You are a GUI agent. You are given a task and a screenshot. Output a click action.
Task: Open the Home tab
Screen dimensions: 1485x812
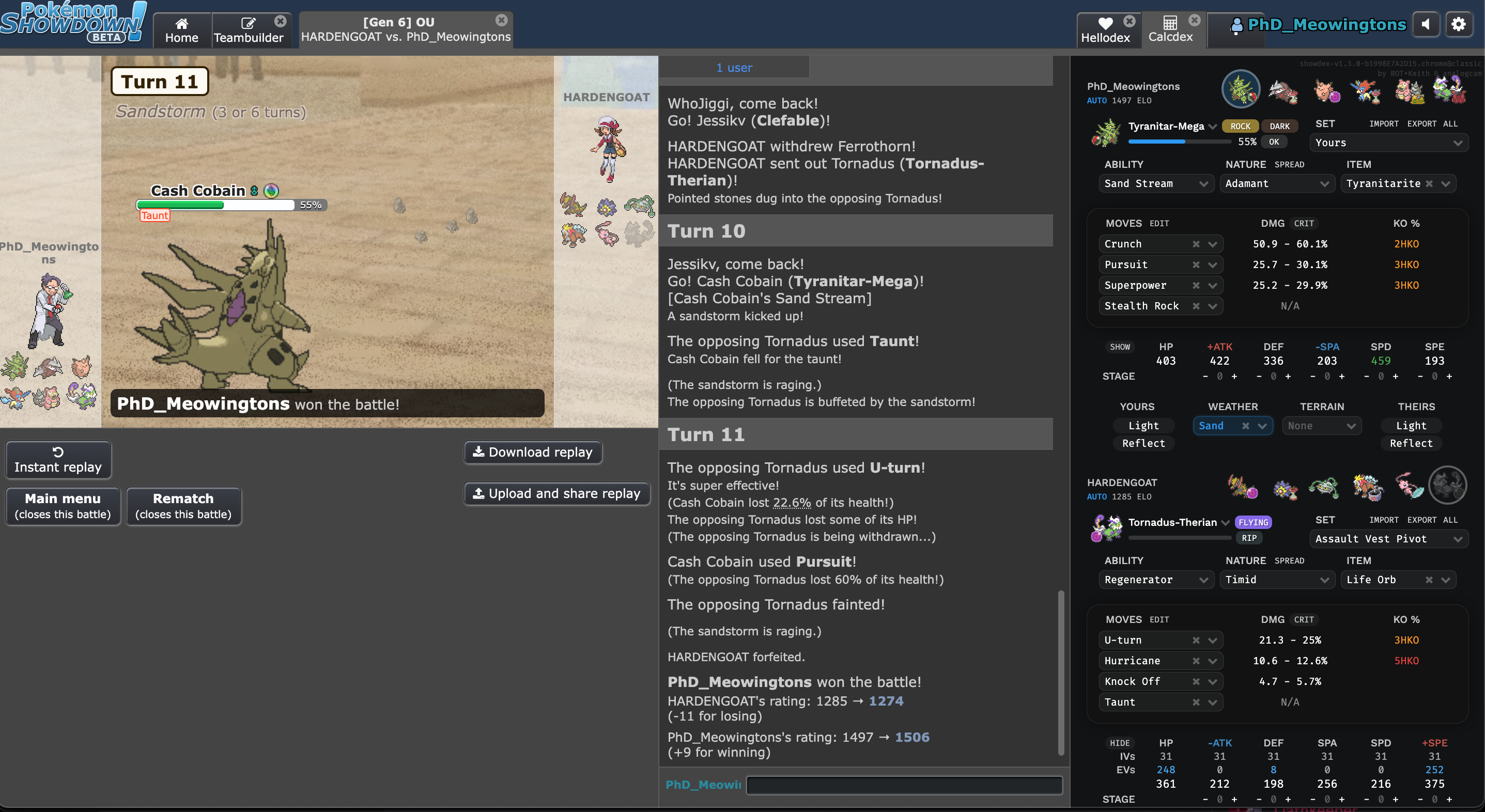click(181, 30)
